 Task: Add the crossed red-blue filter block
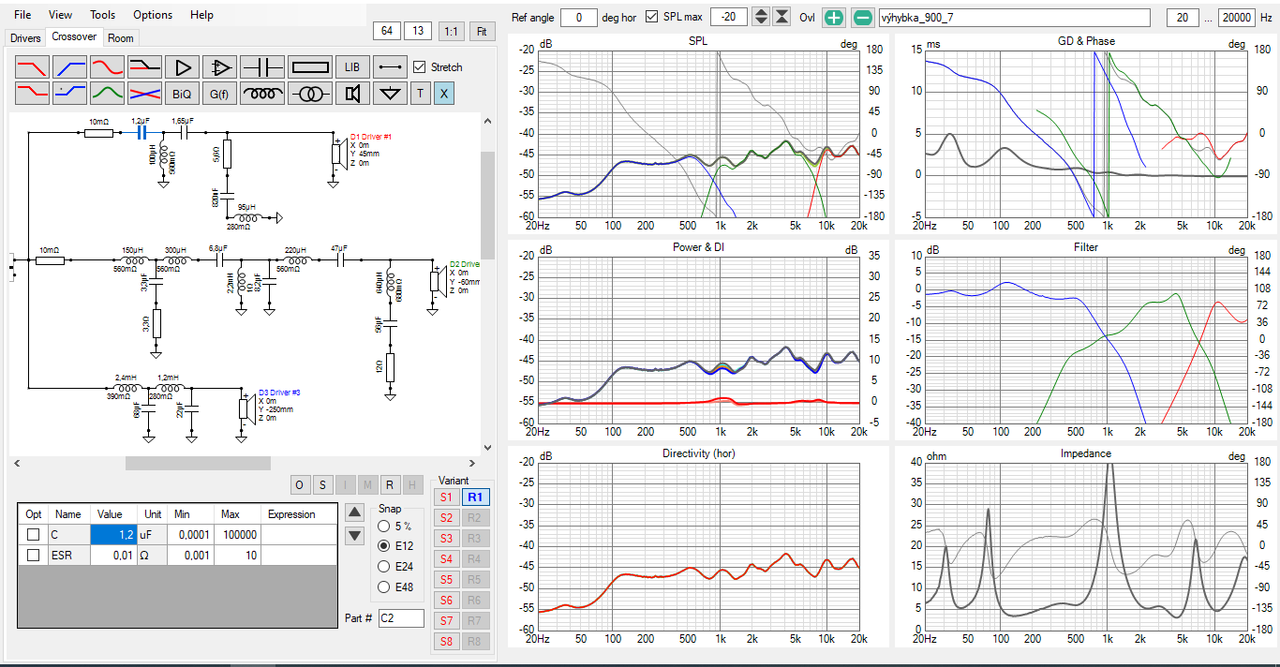[144, 93]
